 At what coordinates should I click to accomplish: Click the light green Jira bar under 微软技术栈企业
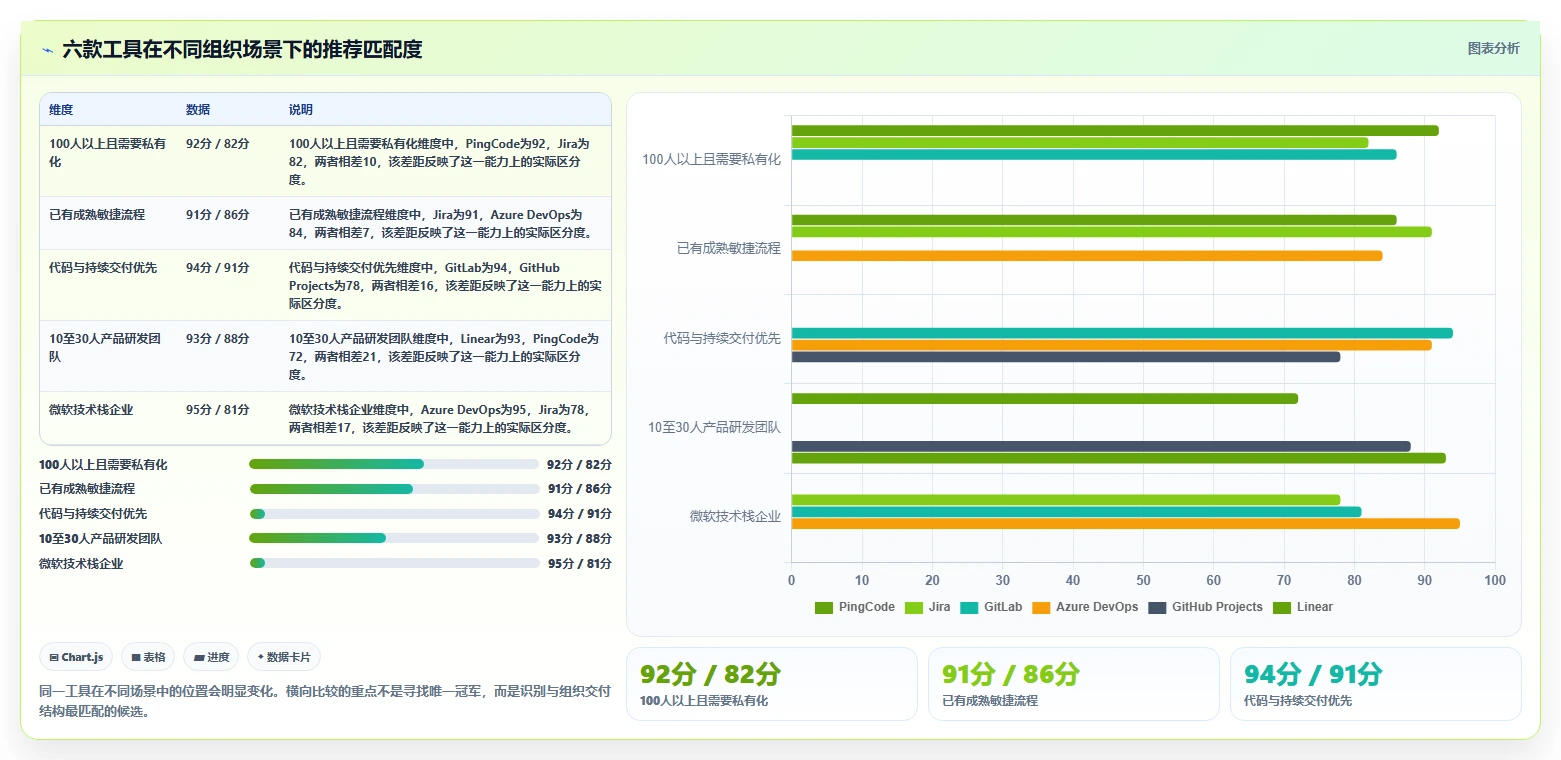click(1065, 500)
